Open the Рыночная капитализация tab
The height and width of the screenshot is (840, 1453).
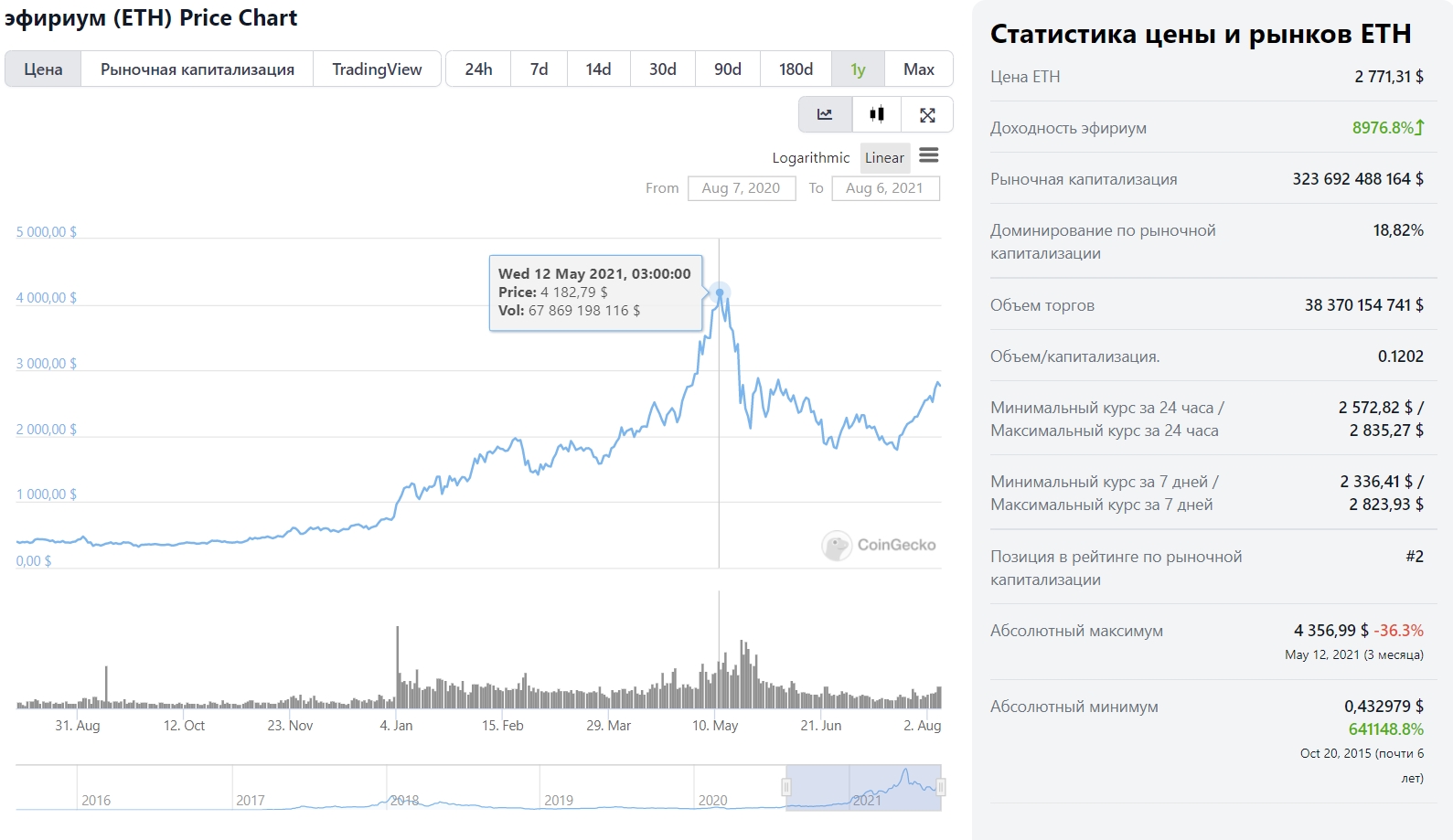coord(198,69)
